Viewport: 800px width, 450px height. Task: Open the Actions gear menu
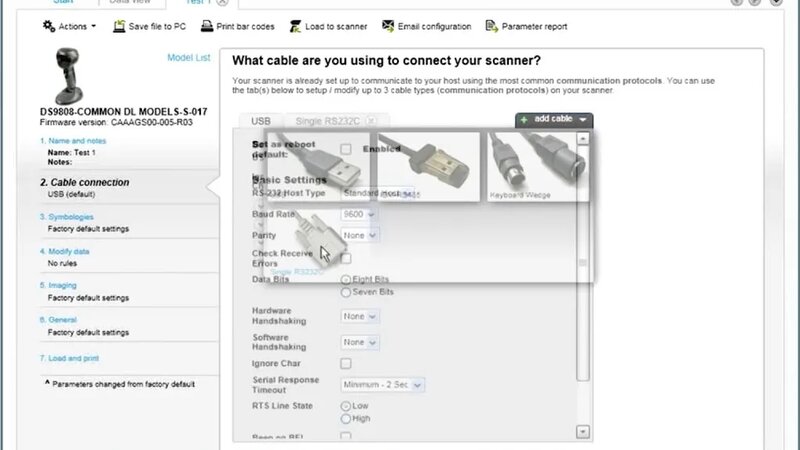69,27
